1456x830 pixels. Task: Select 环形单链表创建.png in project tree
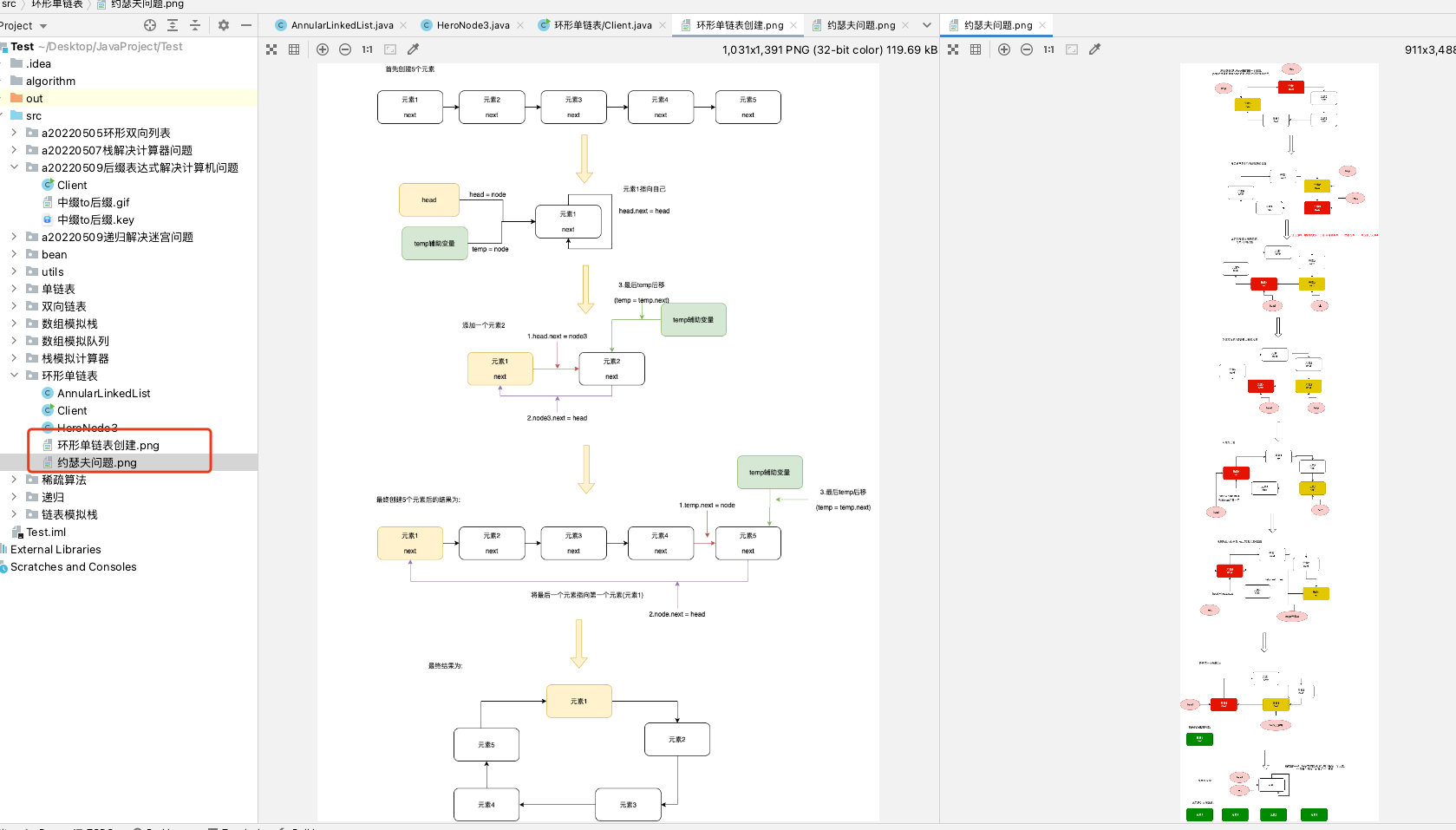(x=108, y=445)
